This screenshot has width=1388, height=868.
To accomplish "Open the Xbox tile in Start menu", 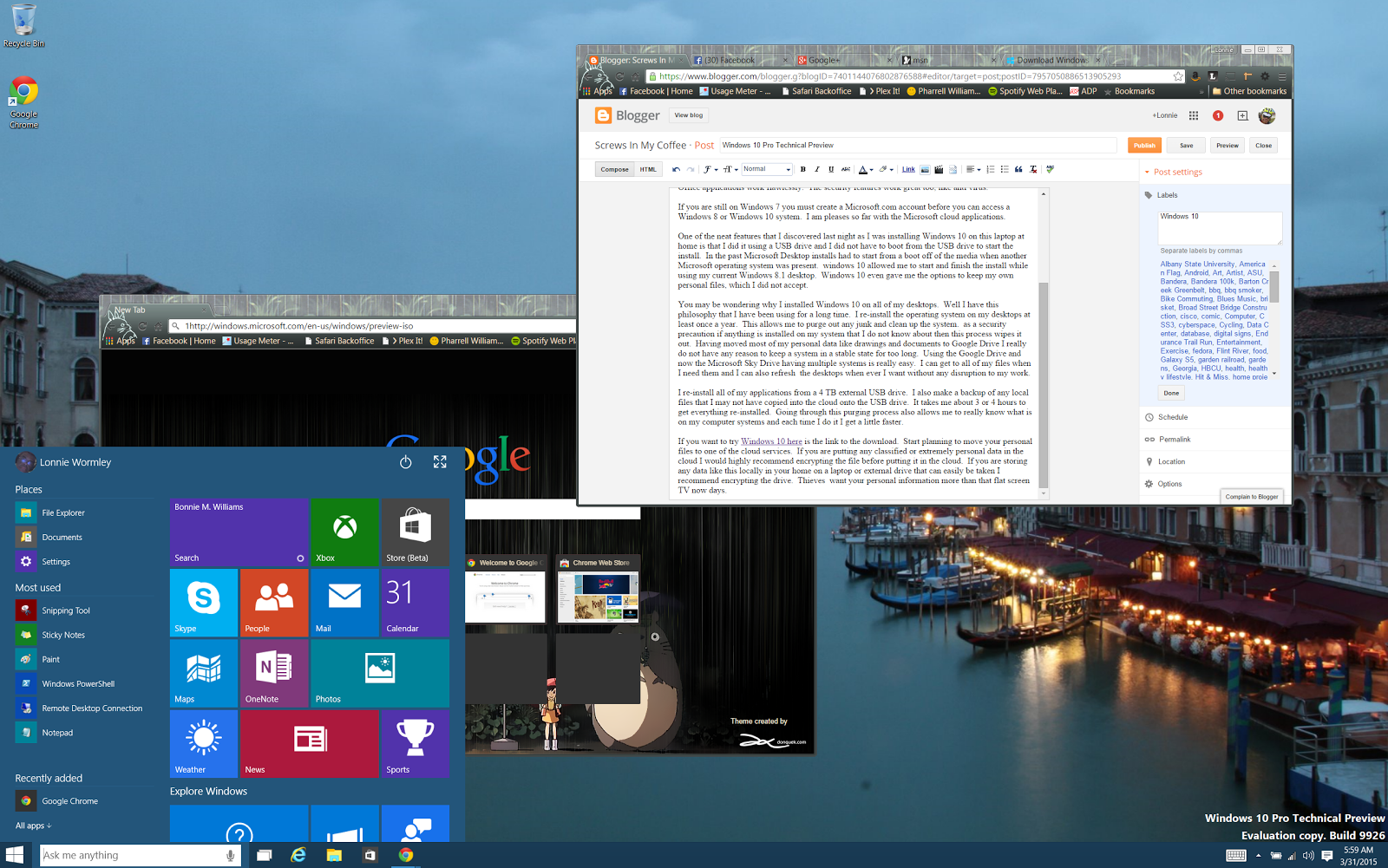I will (344, 532).
